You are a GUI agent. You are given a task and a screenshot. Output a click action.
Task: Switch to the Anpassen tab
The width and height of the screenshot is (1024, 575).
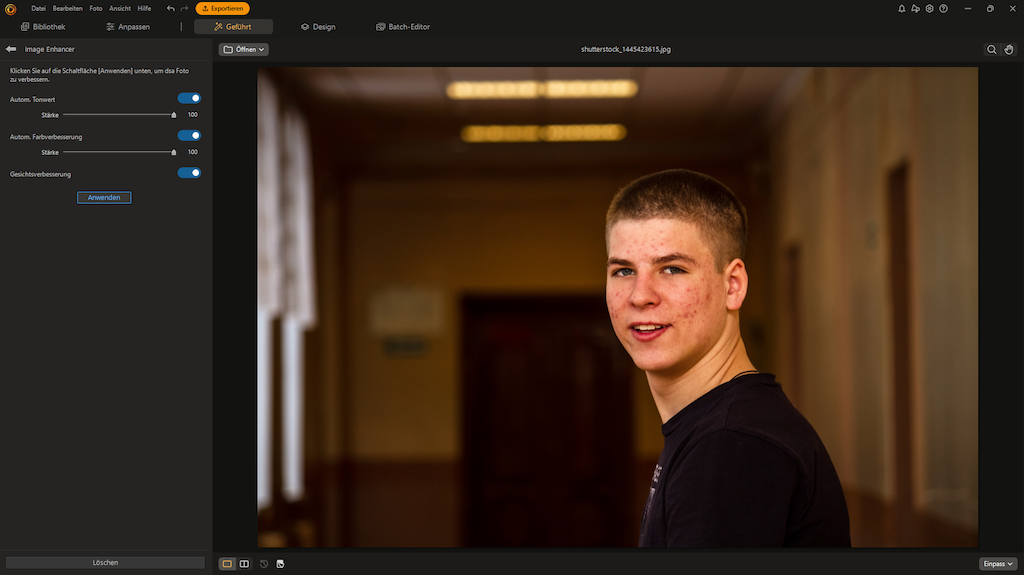point(127,27)
